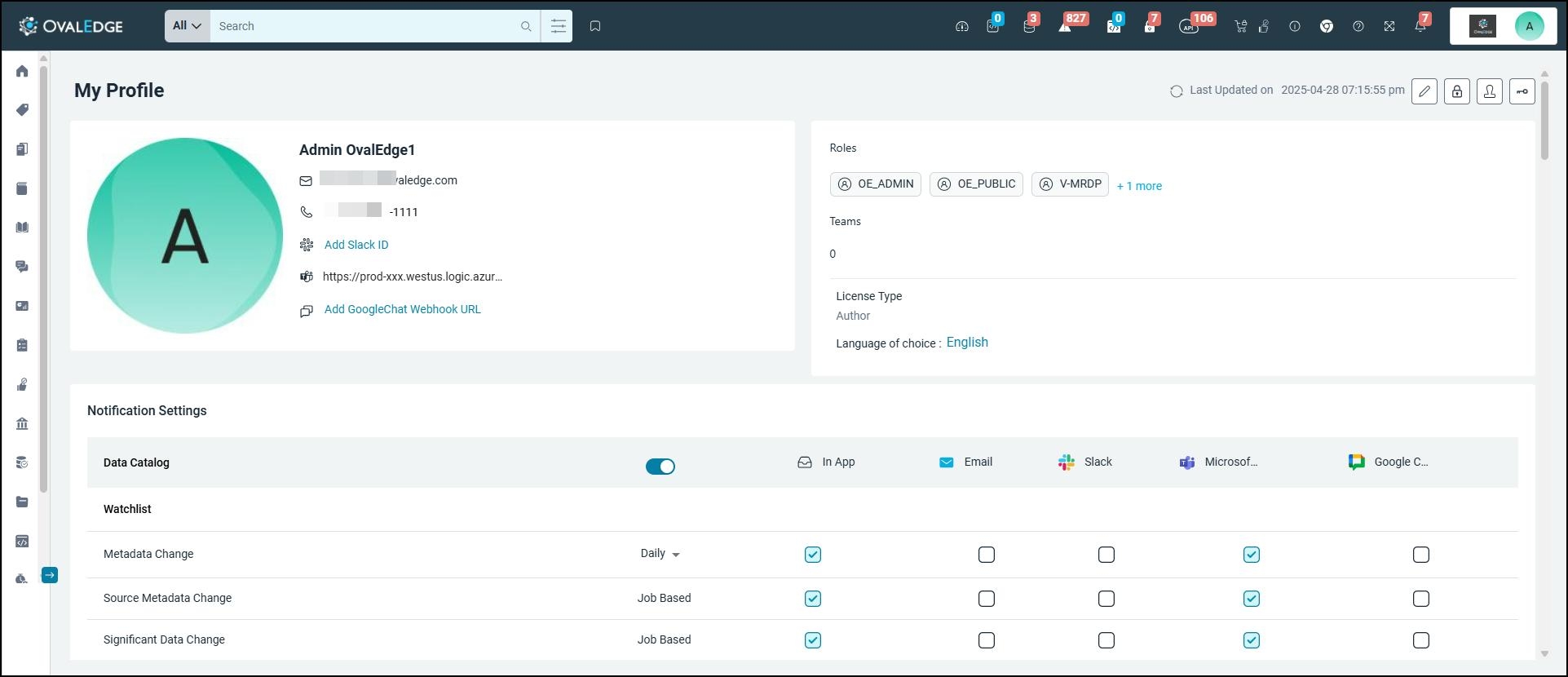Open the notifications bell icon

1420,26
